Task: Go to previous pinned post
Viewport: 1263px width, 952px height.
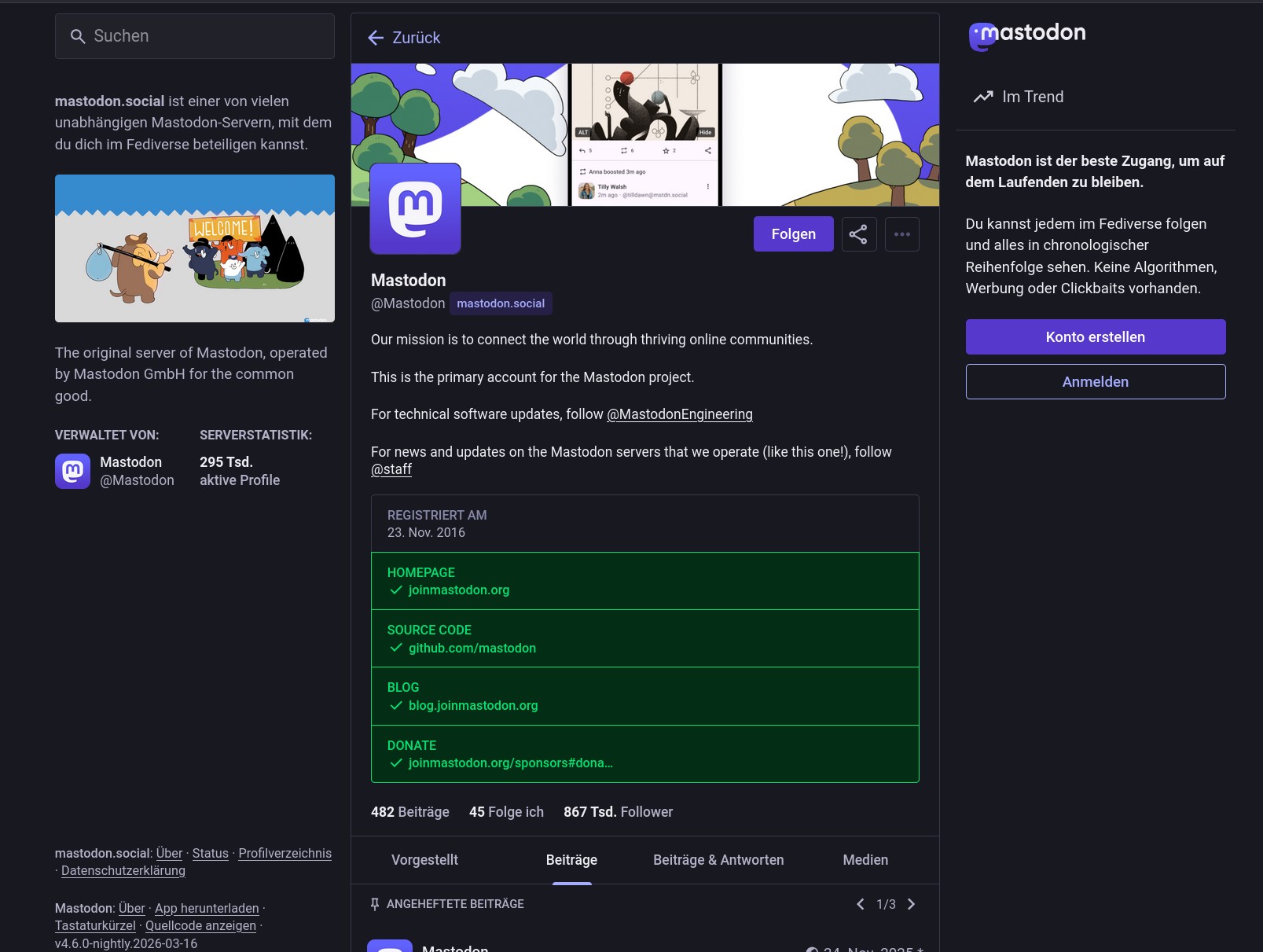Action: click(861, 904)
